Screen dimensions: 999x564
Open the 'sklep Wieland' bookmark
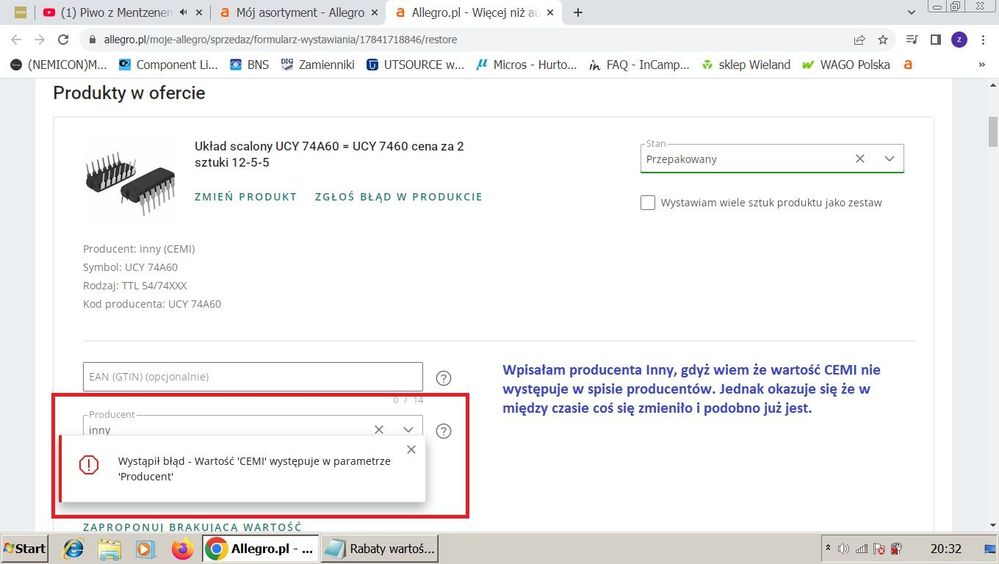pyautogui.click(x=746, y=65)
